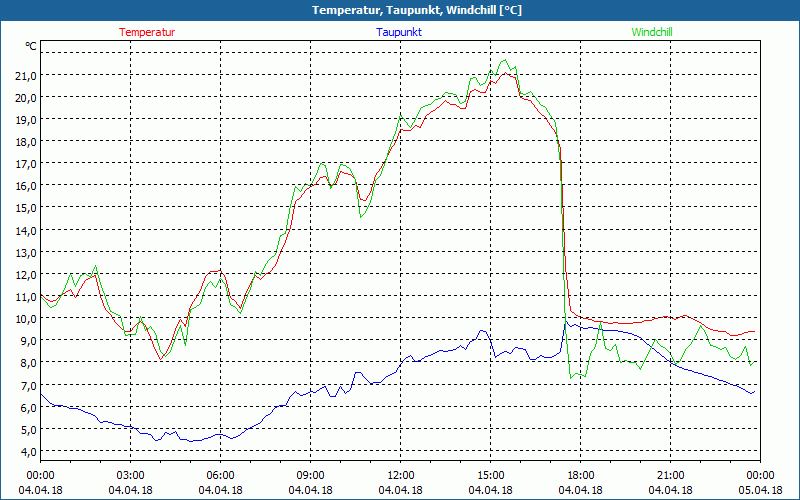Click the 13,0 y-axis value
Viewport: 800px width, 500px height.
click(x=27, y=252)
